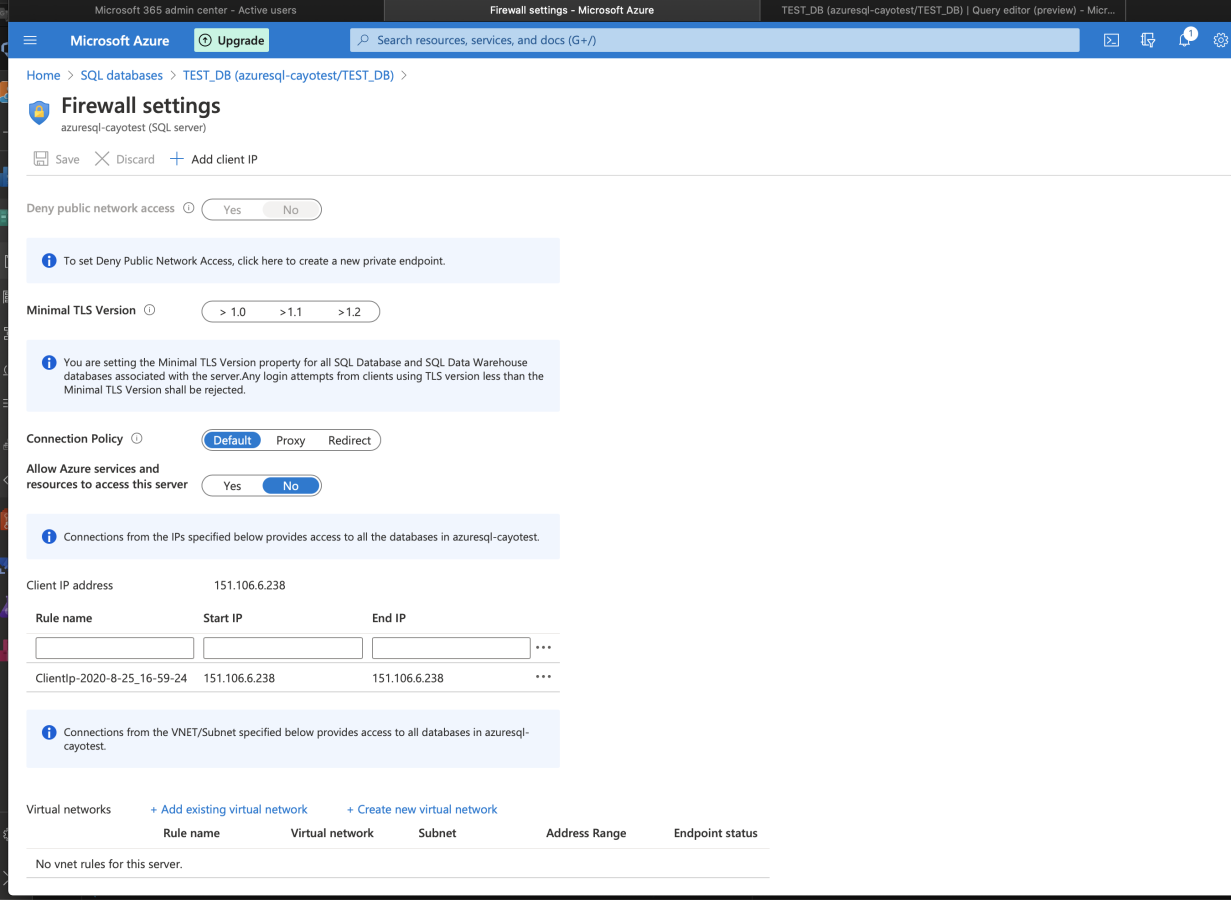
Task: Click the Upgrade button
Action: click(231, 40)
